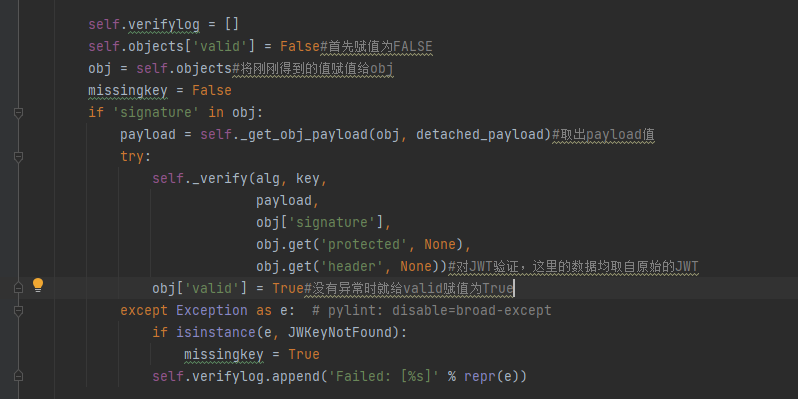Viewport: 798px width, 399px height.
Task: Click the isinstance function call
Action: tap(216, 332)
